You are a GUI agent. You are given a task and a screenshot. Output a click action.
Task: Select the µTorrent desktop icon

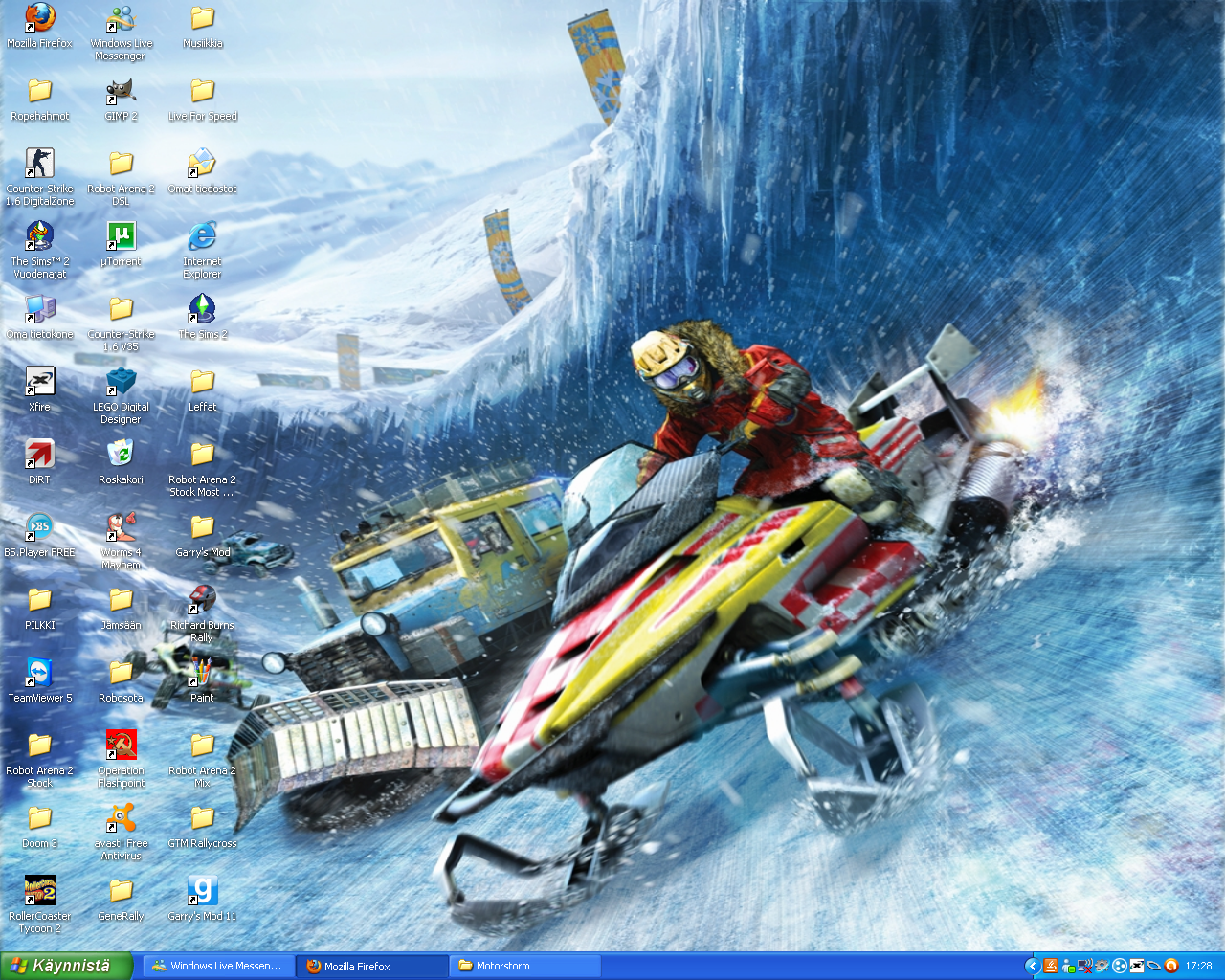121,236
